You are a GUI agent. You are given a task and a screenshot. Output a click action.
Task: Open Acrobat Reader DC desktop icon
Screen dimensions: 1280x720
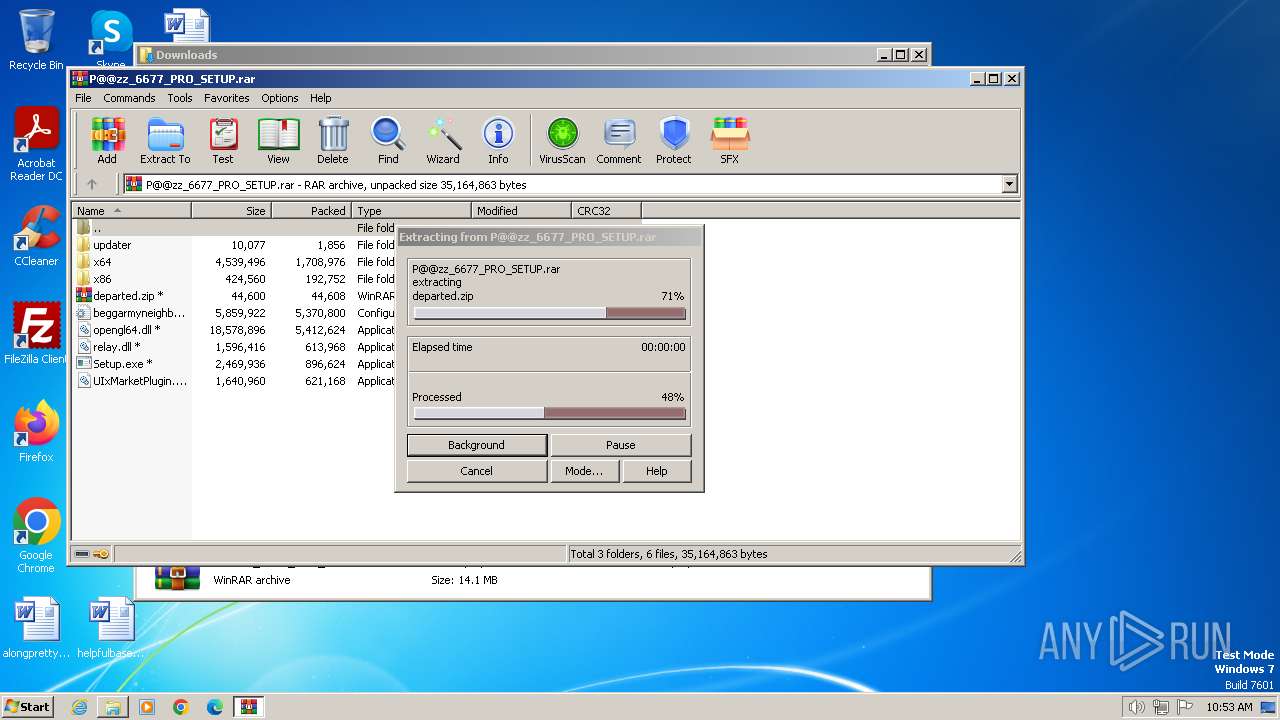[x=36, y=145]
